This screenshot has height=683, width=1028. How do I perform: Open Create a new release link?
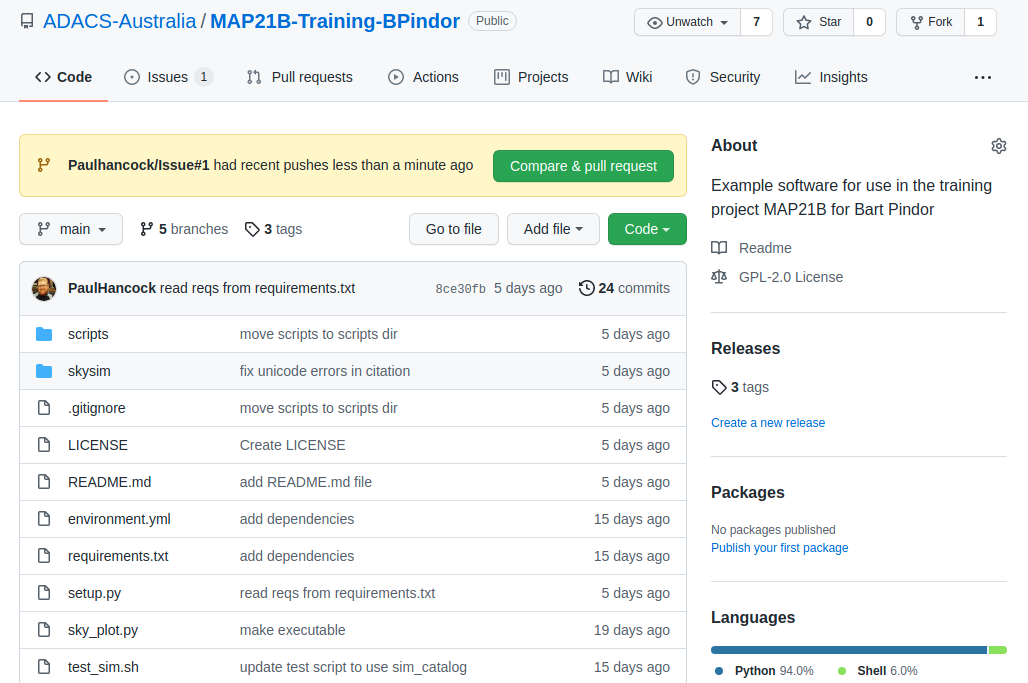pos(768,422)
